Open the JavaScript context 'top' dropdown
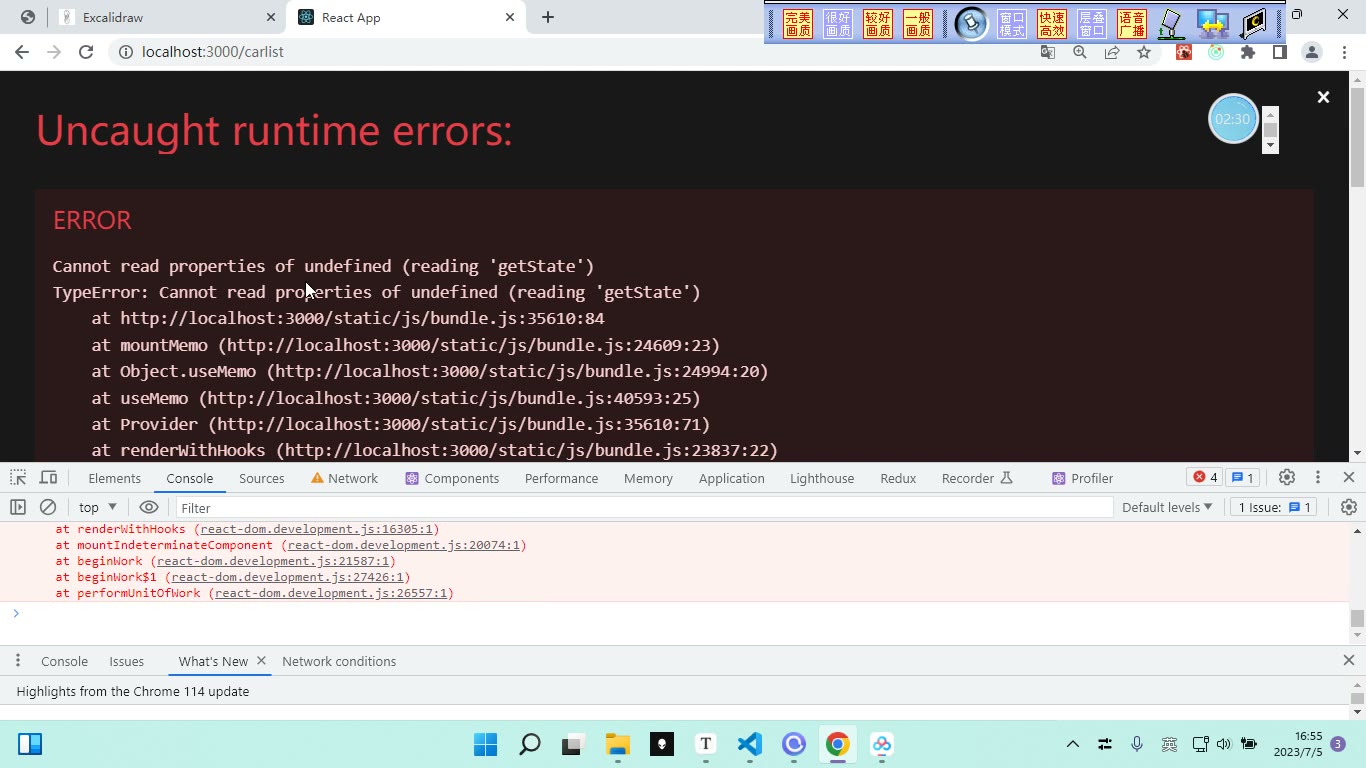The width and height of the screenshot is (1366, 768). (x=97, y=507)
